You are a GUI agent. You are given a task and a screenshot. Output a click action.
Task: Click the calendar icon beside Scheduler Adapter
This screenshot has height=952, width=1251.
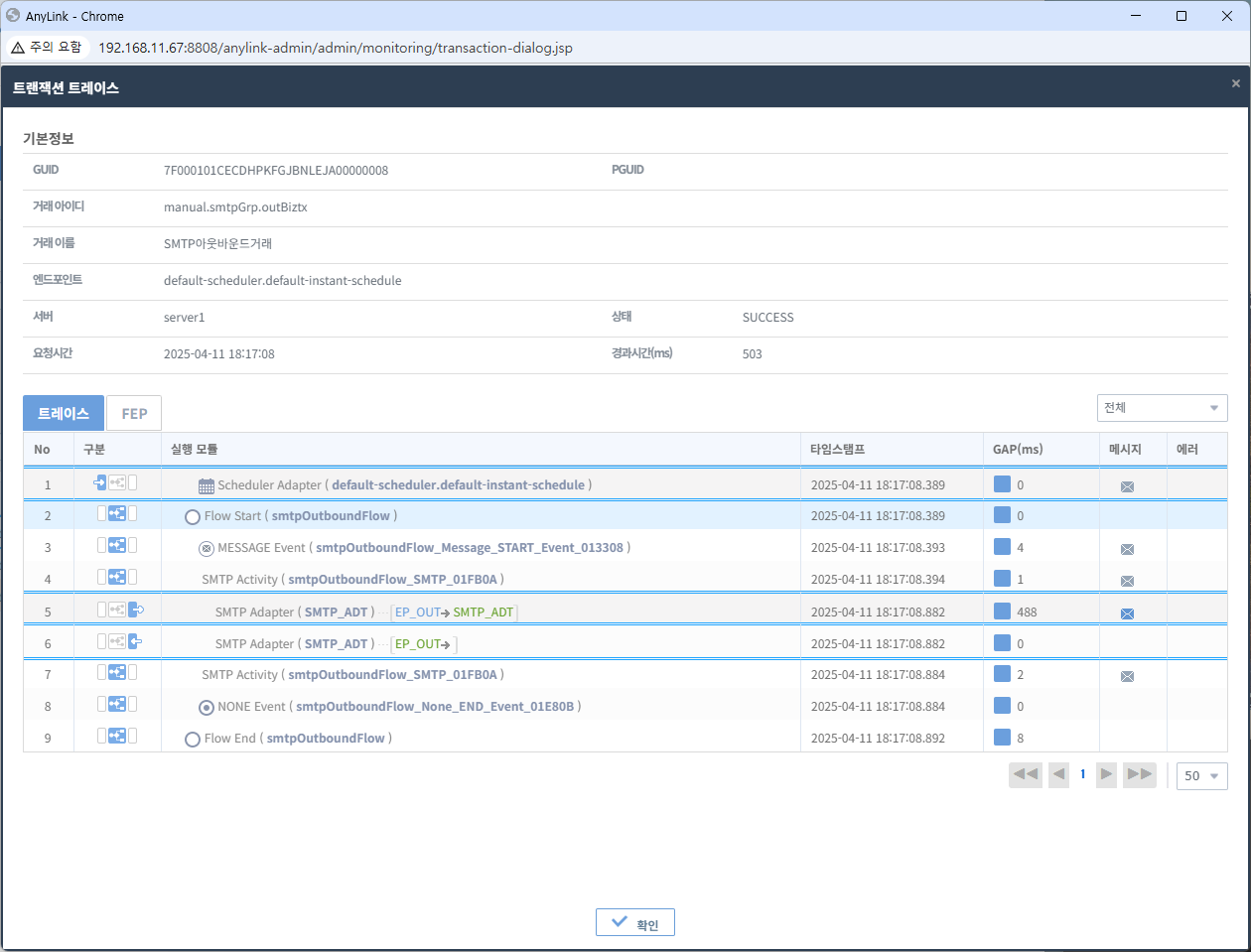[x=206, y=485]
